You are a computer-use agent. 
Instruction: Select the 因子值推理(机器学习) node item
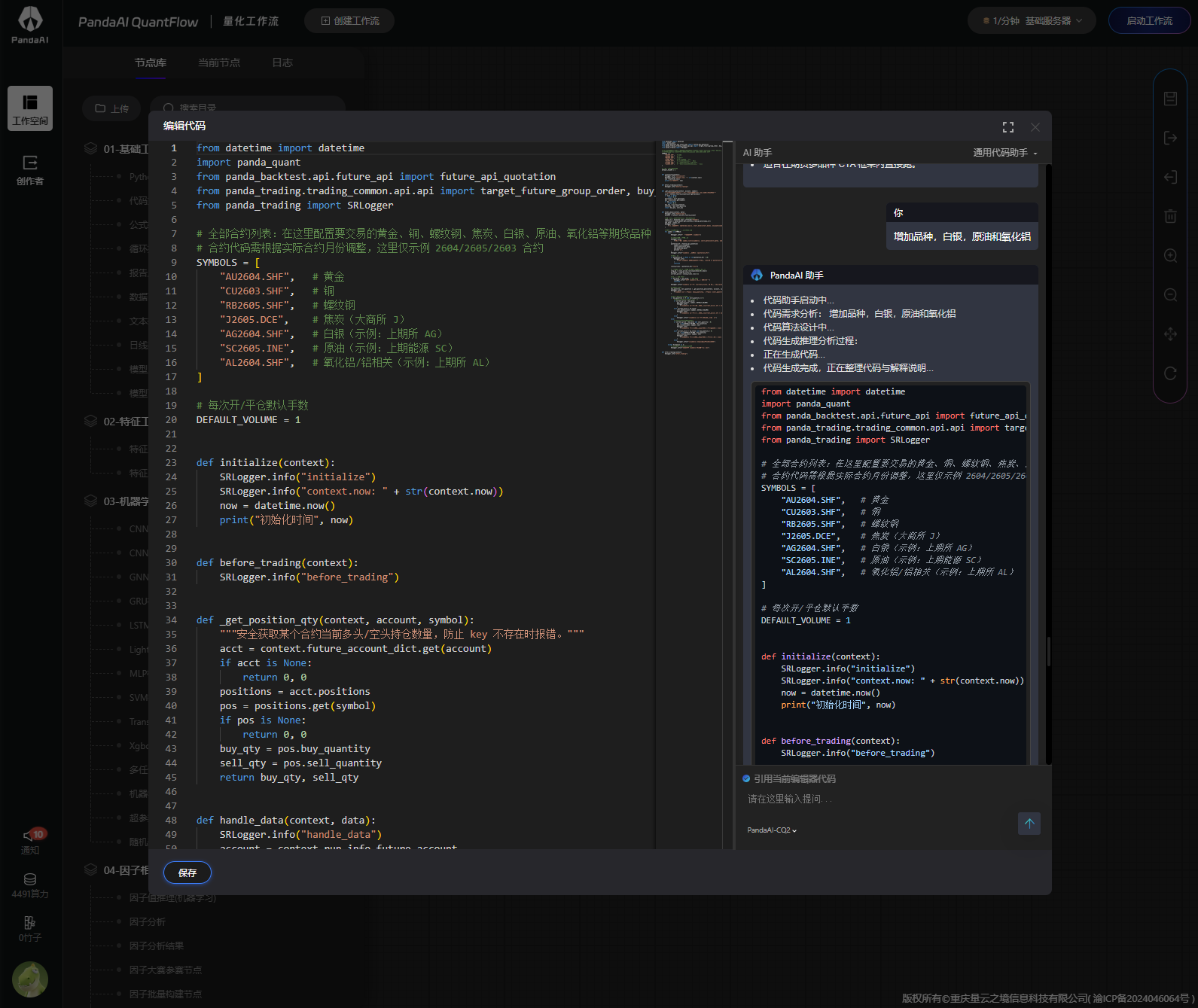pyautogui.click(x=172, y=898)
